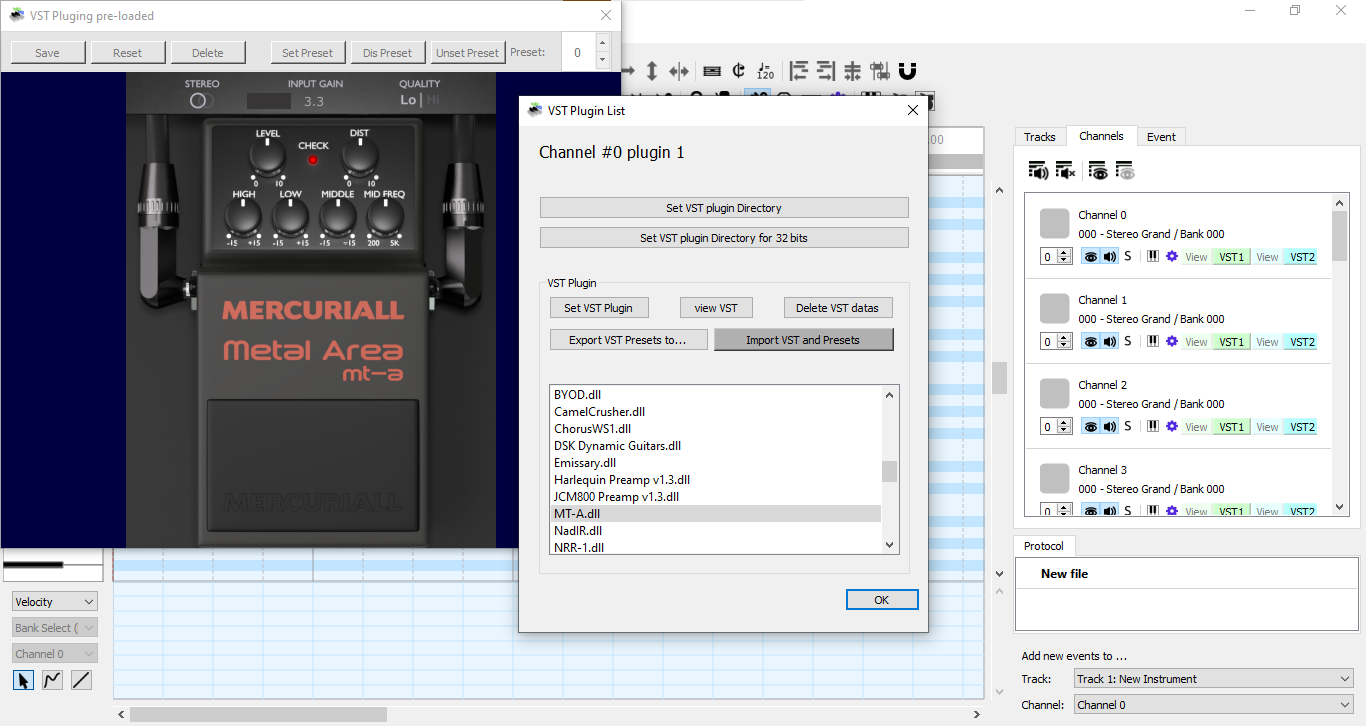
Task: Click Import VST and Presets button
Action: (x=803, y=340)
